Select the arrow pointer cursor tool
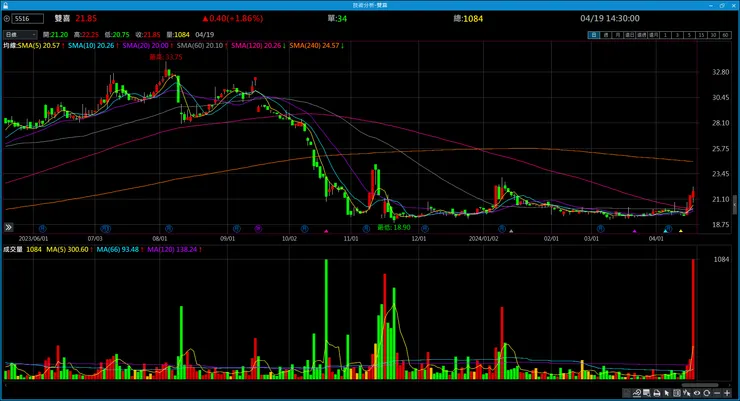This screenshot has width=740, height=401. coord(666,393)
